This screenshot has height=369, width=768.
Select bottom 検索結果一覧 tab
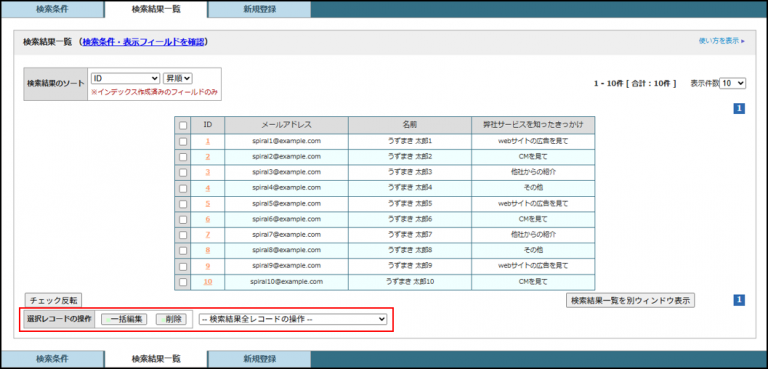[x=156, y=359]
